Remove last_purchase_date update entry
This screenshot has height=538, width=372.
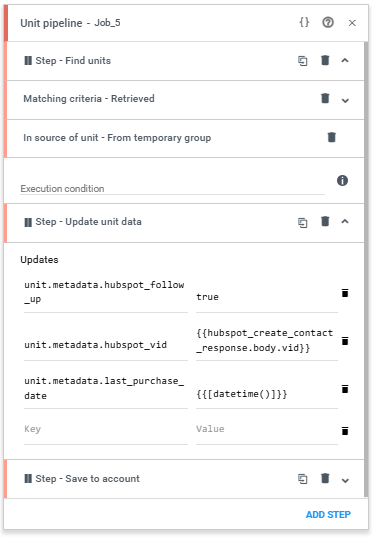345,389
